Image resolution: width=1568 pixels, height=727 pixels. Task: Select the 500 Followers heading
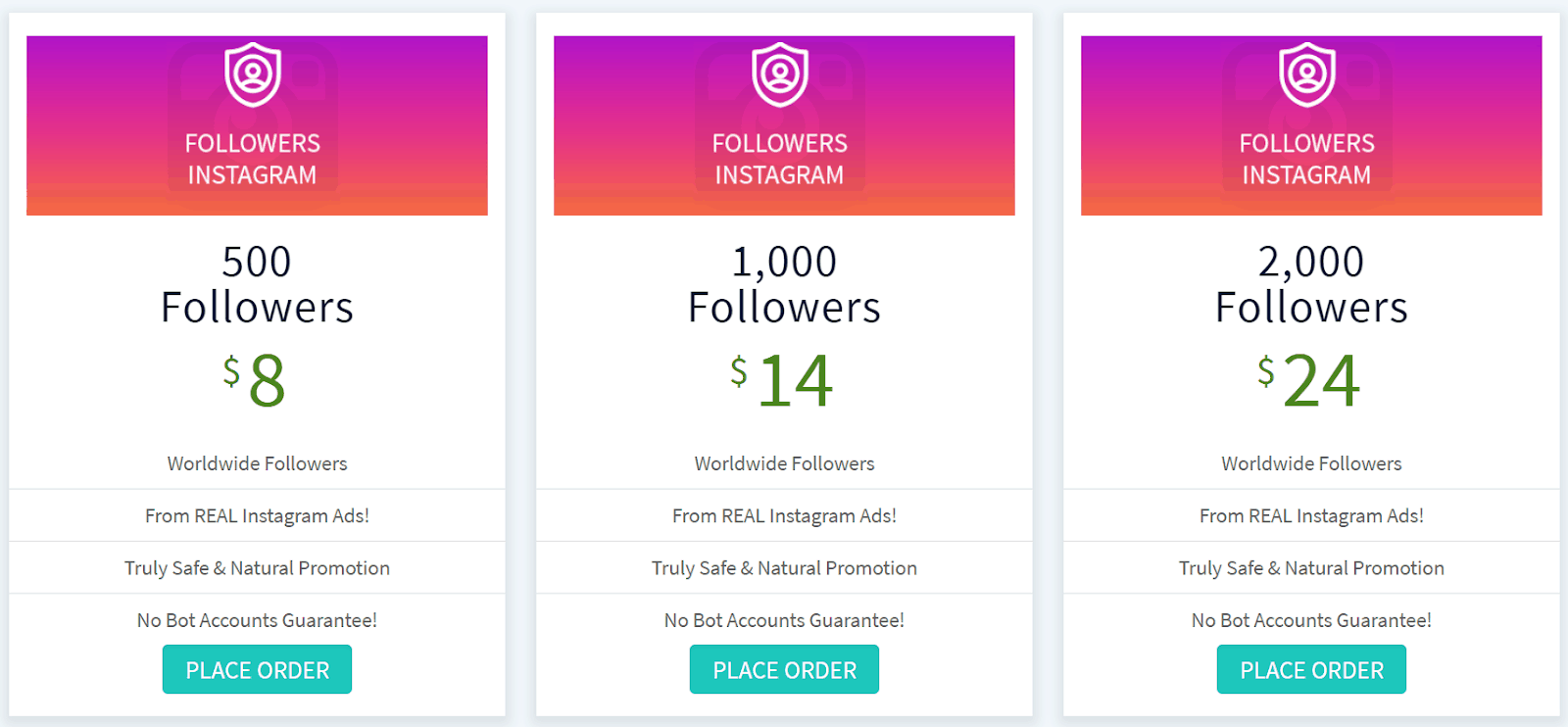pos(257,284)
